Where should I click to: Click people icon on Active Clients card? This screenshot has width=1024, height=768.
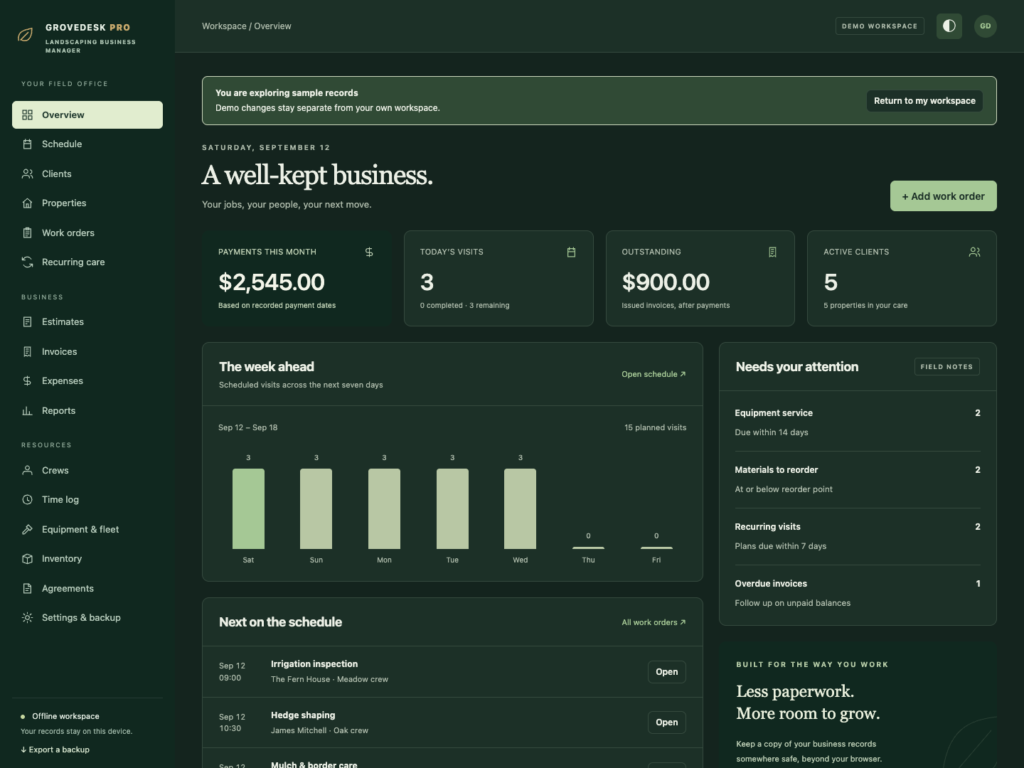tap(974, 252)
